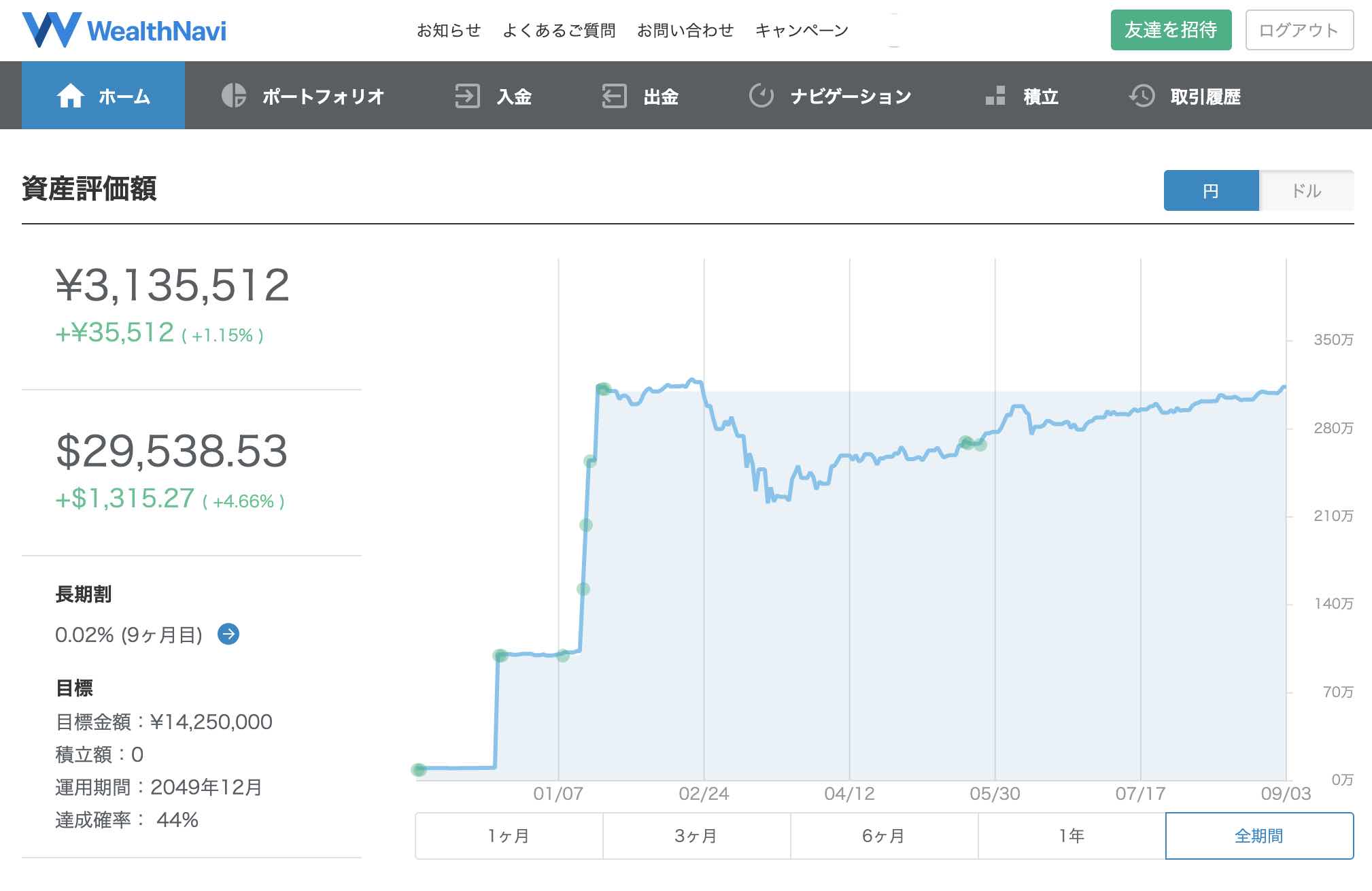Click the 目標金額：¥14,250,000 line

pos(164,722)
